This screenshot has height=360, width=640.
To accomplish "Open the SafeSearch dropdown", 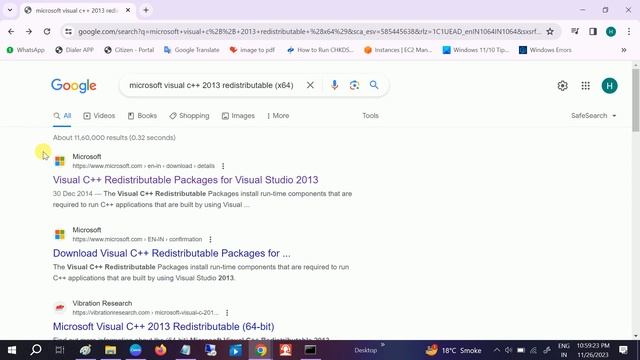I will (x=593, y=116).
